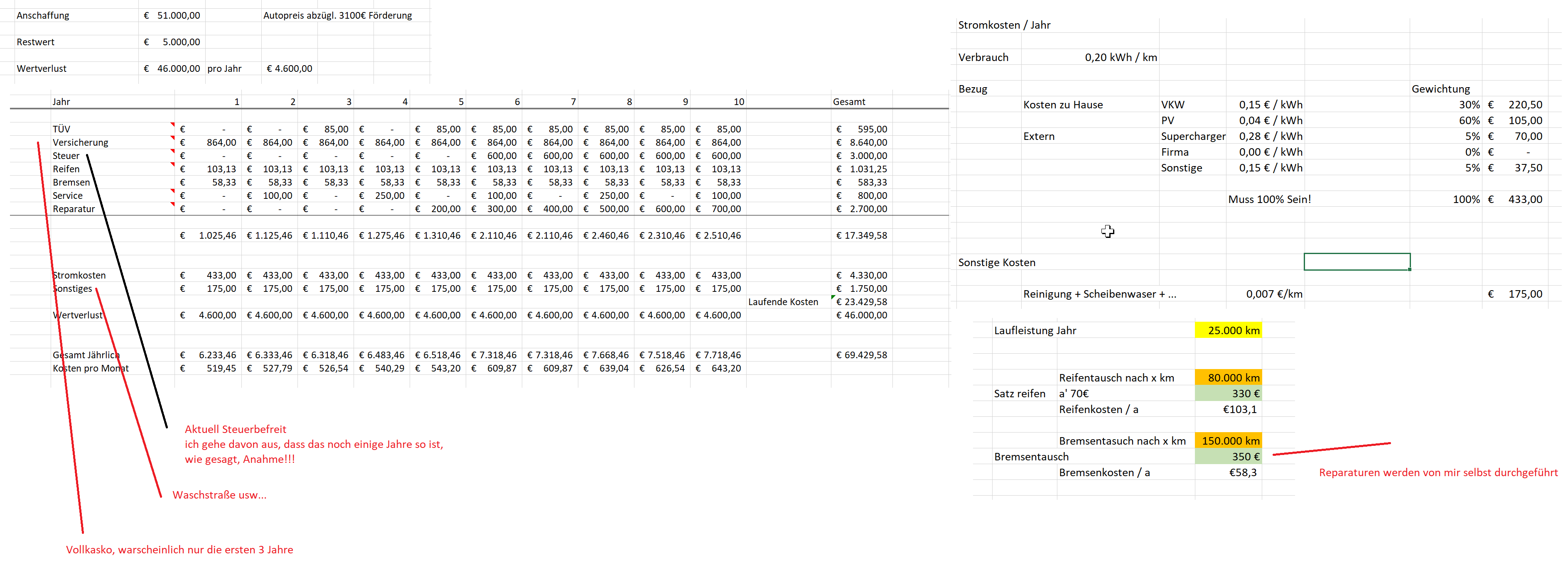Select the weighted total 433,00 in Stromkosten table
Viewport: 1568px width, 582px height.
pos(1516,200)
